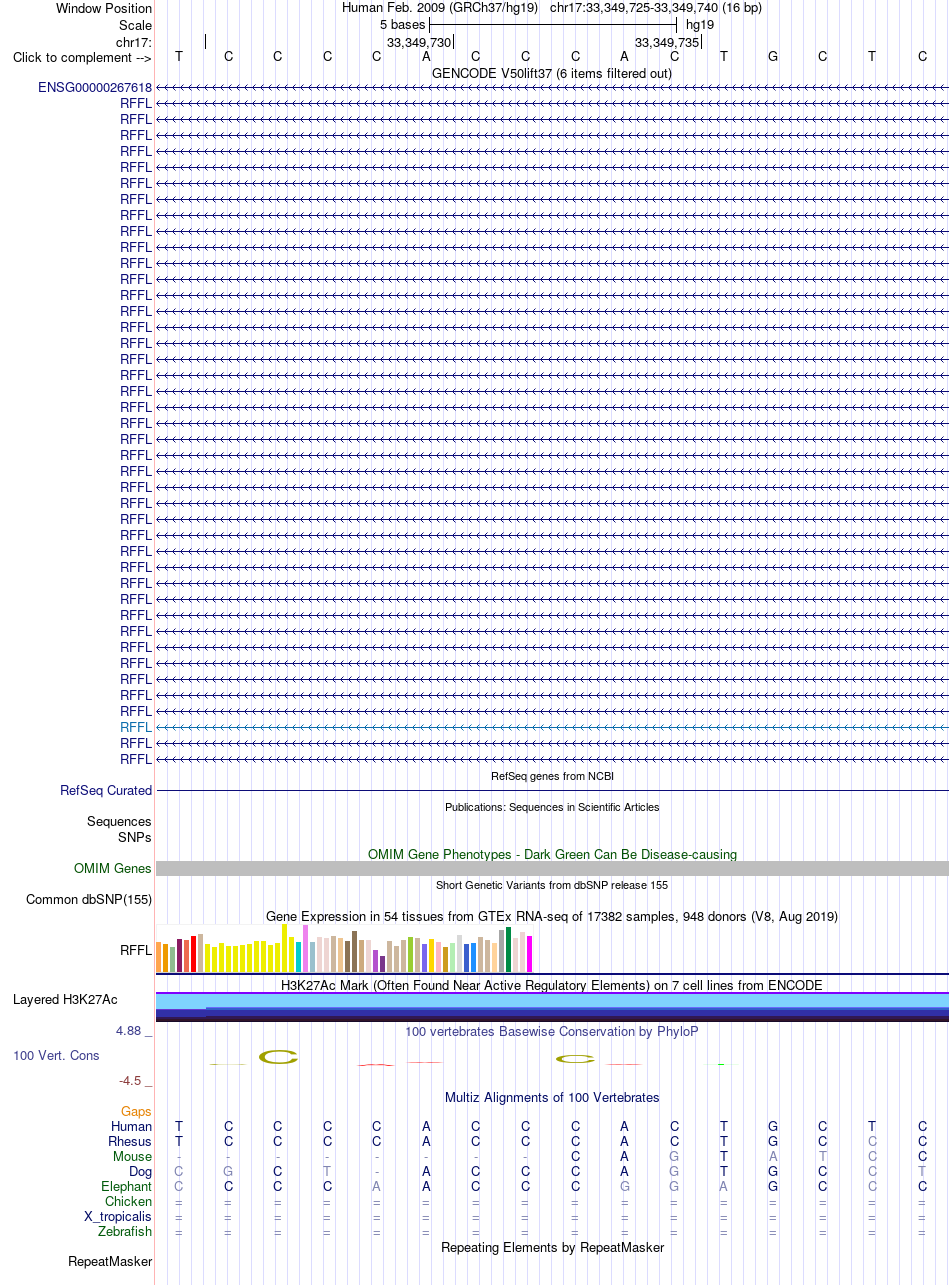
Task: Click the chr17: ruler label
Action: (134, 42)
